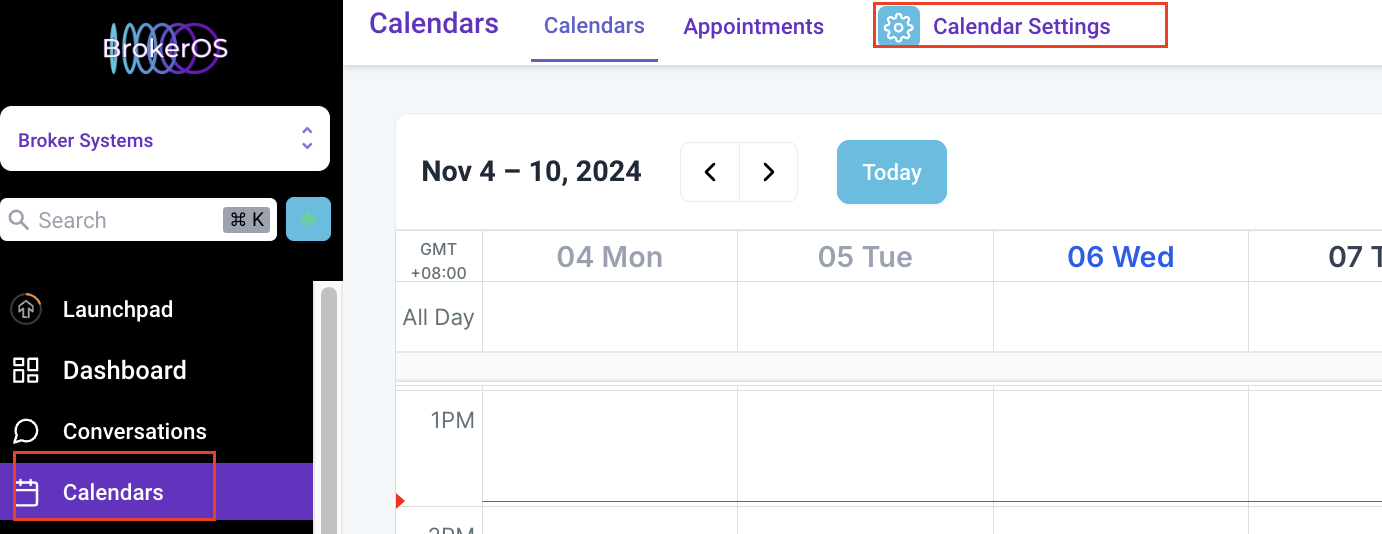Go to previous week arrow
The width and height of the screenshot is (1382, 534).
(x=710, y=172)
